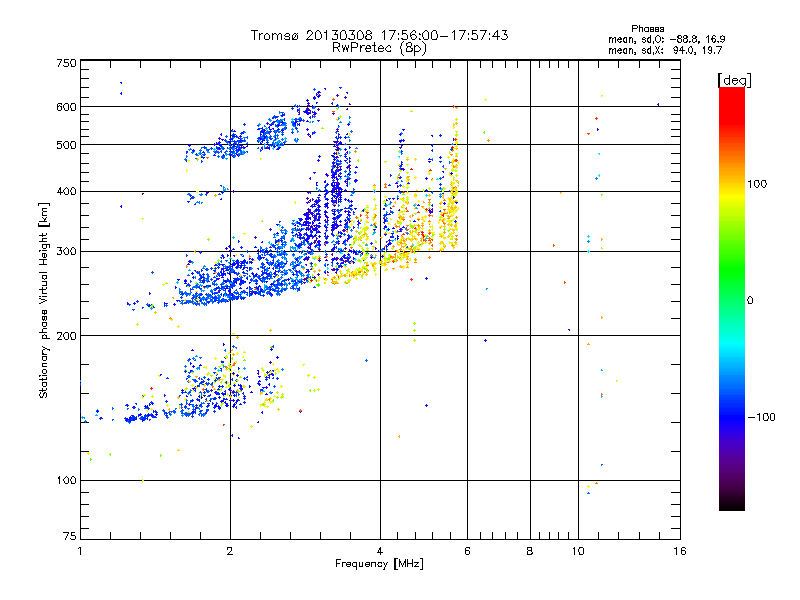Viewport: 800px width, 600px height.
Task: Click the y-axis tick label '100'
Action: coord(66,481)
